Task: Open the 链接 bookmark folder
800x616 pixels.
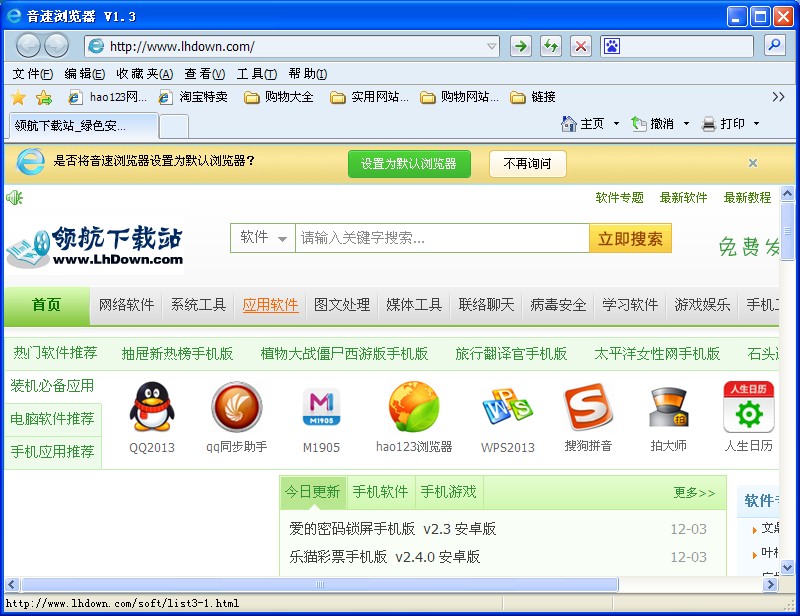Action: pyautogui.click(x=533, y=97)
